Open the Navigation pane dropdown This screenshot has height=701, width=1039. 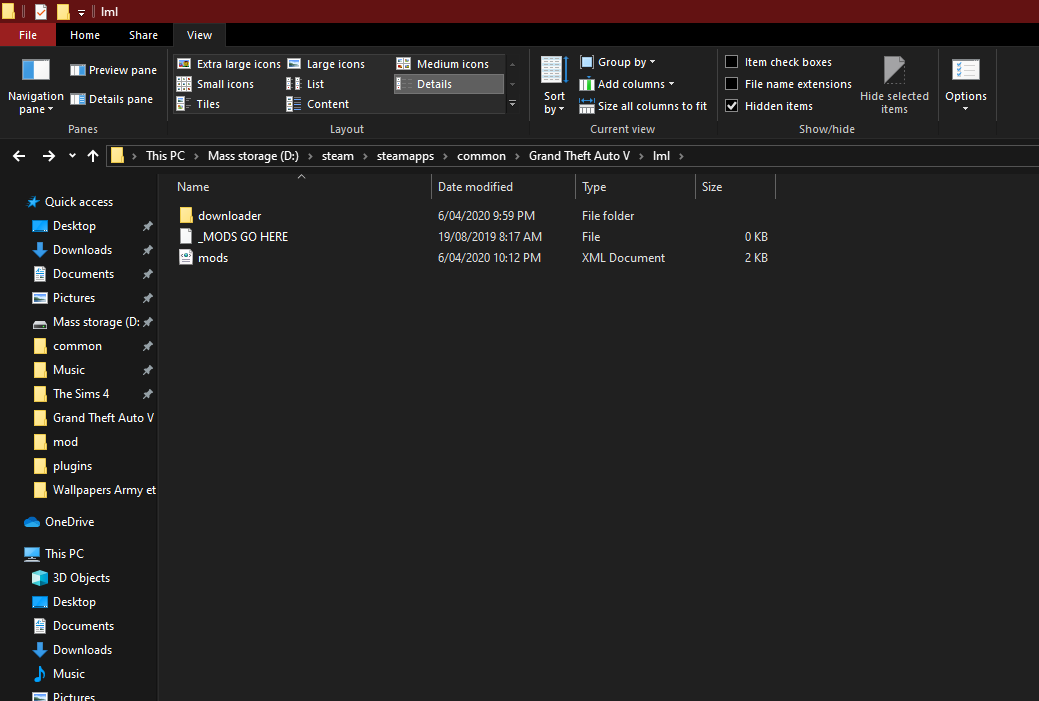click(x=36, y=87)
